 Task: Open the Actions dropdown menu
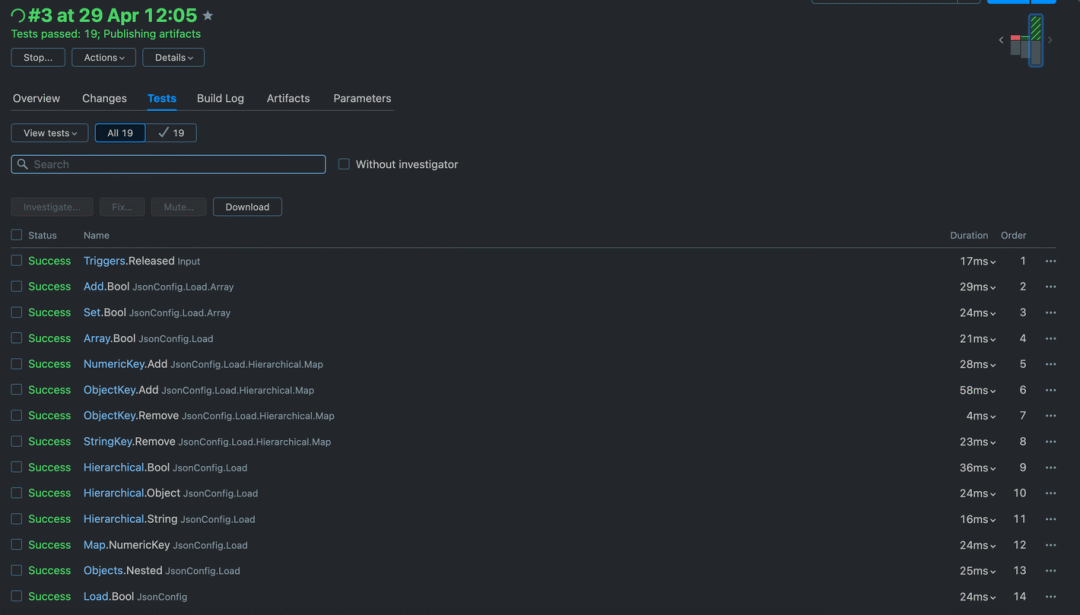[104, 58]
